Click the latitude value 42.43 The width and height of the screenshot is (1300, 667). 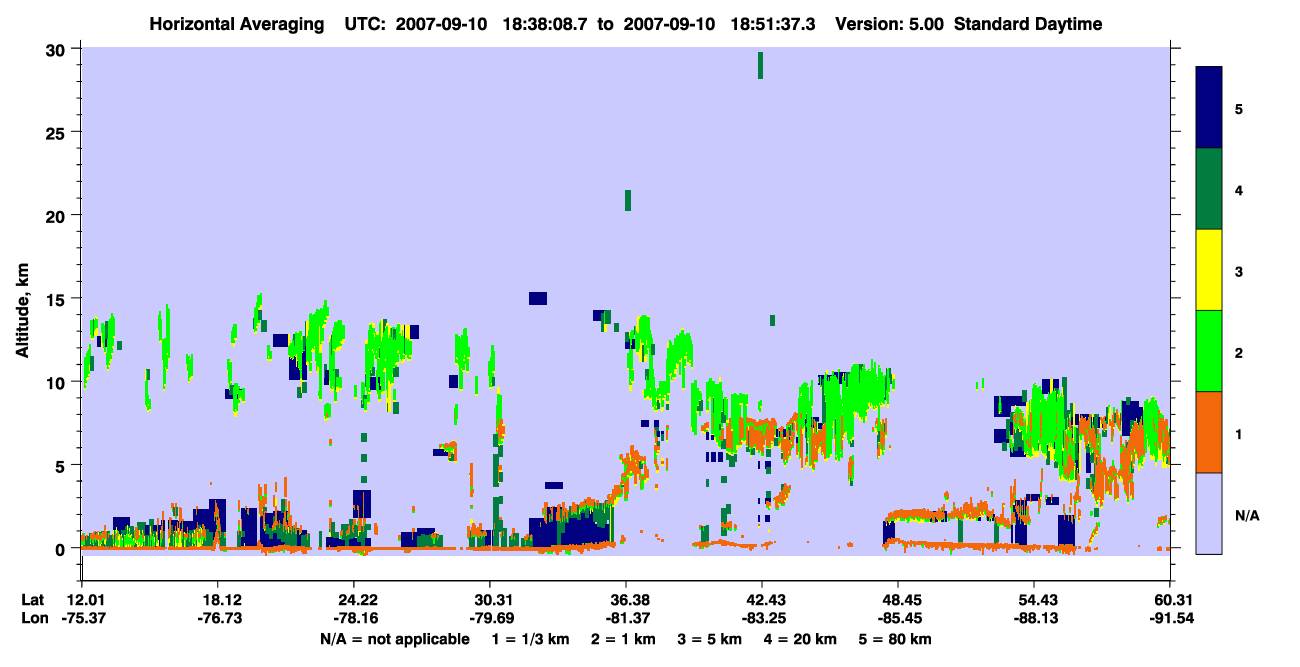761,600
